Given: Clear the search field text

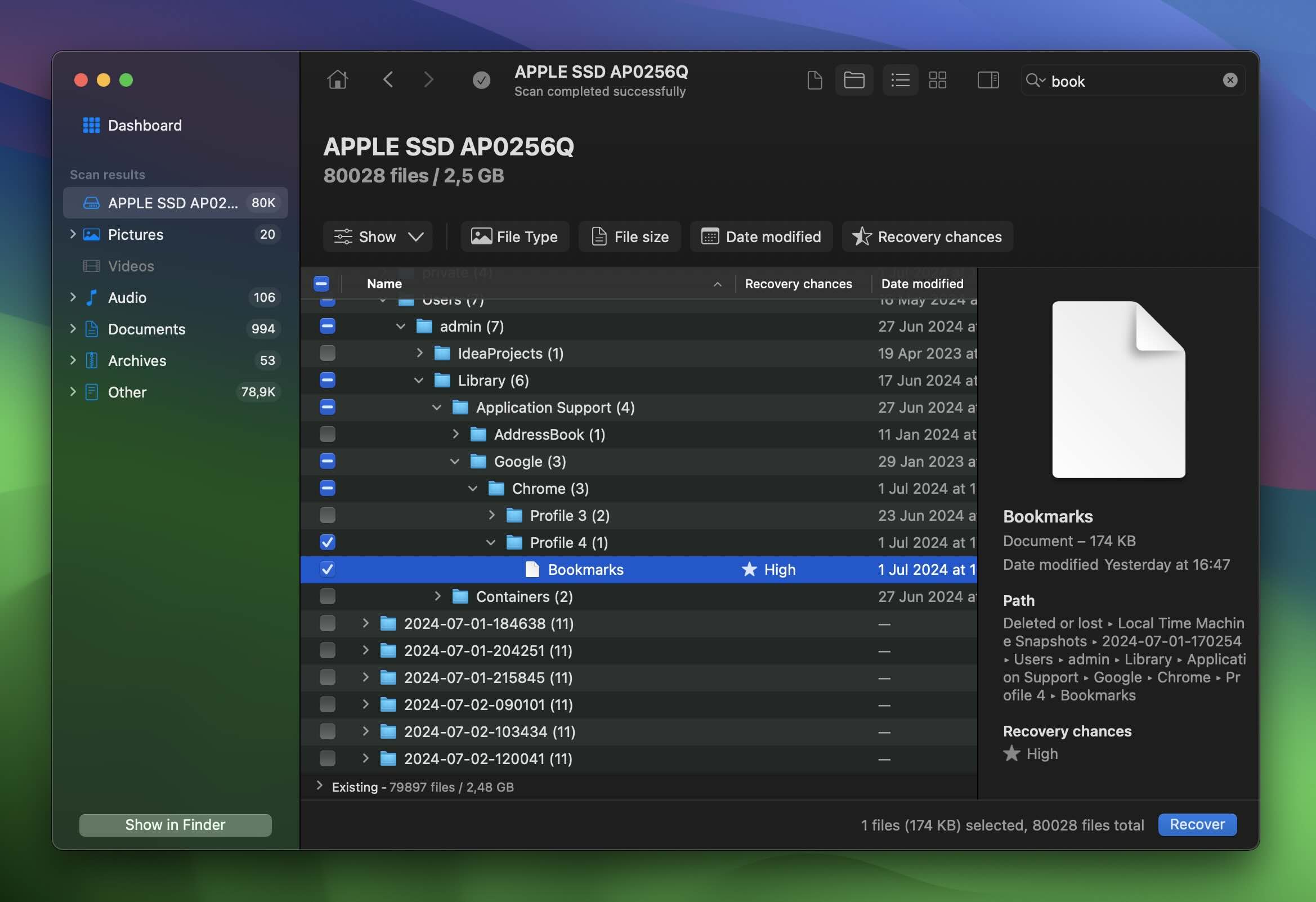Looking at the screenshot, I should coord(1230,81).
